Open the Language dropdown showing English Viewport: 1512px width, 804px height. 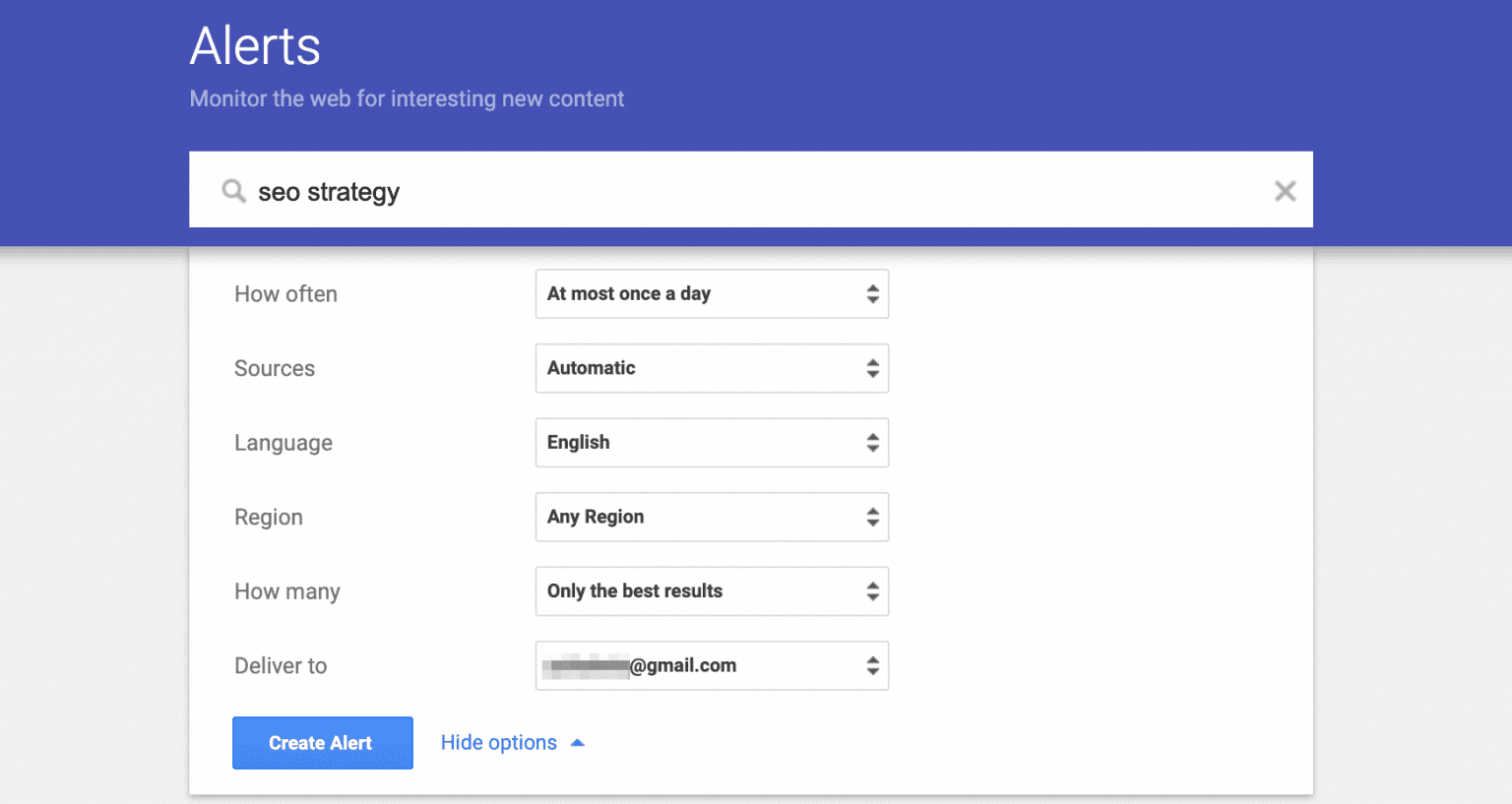pyautogui.click(x=689, y=442)
